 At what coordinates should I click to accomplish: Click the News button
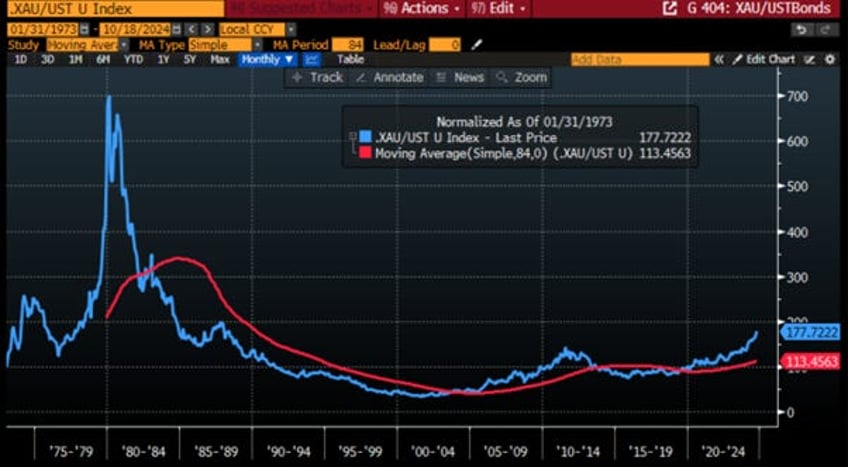(460, 78)
